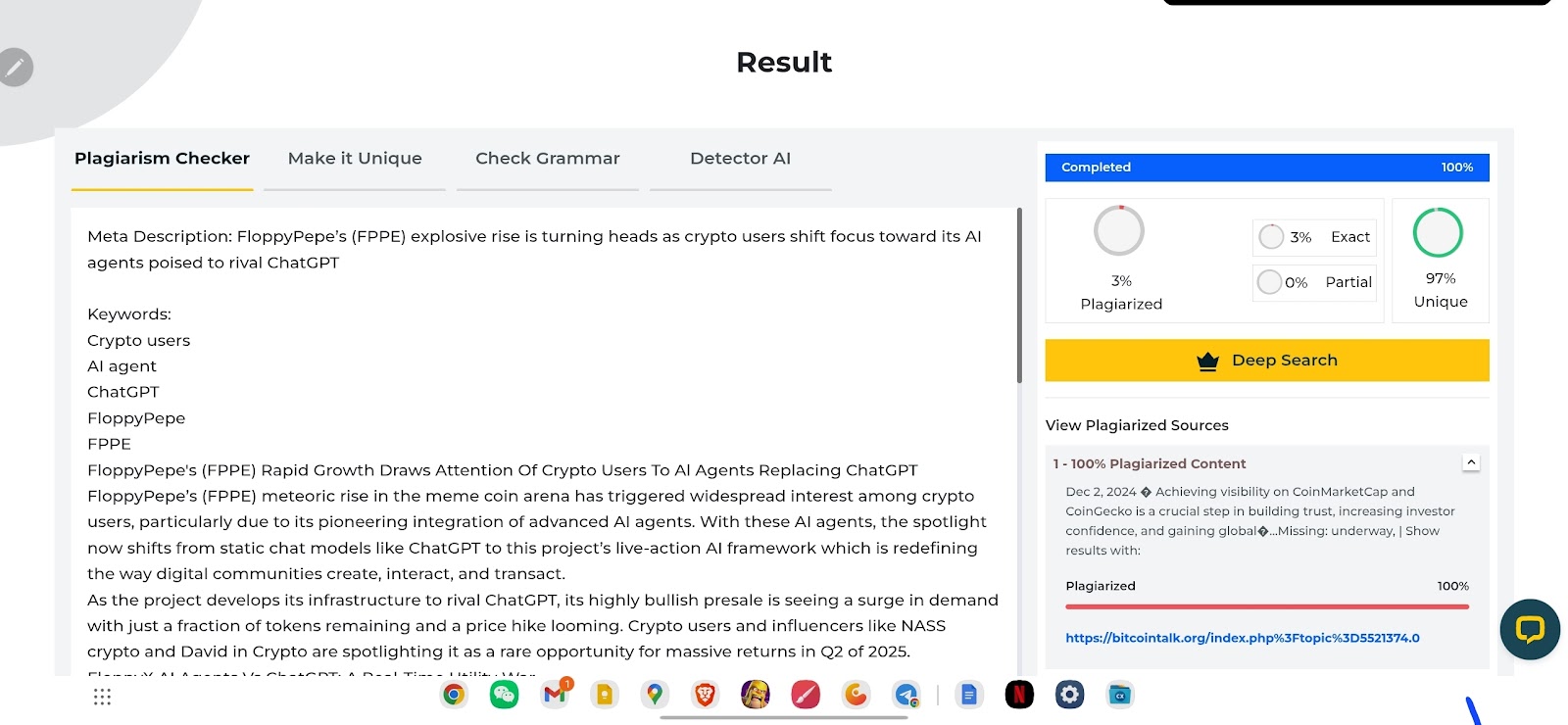Open the Check Grammar tab
Image resolution: width=1568 pixels, height=725 pixels.
548,159
